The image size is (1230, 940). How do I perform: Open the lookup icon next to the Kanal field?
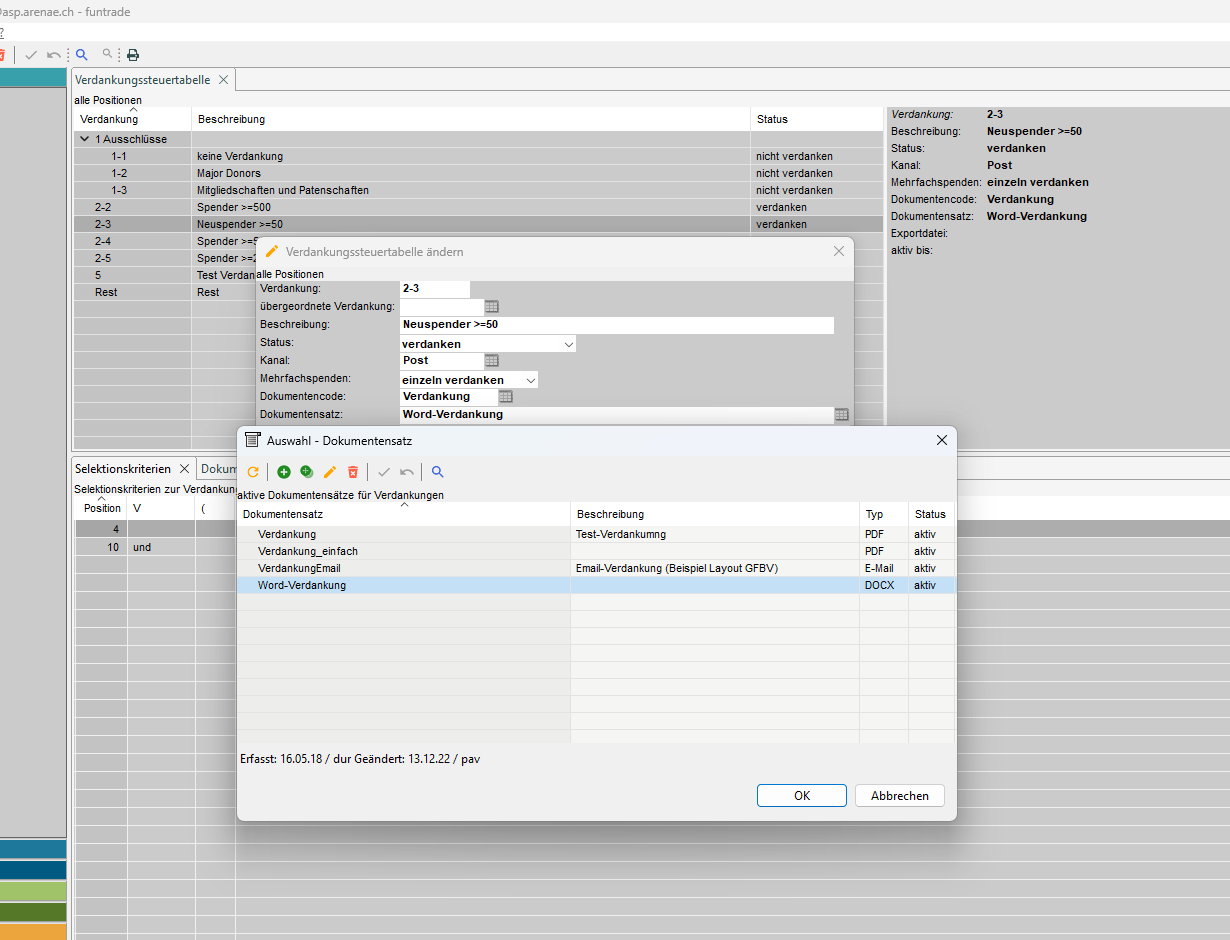[x=491, y=361]
